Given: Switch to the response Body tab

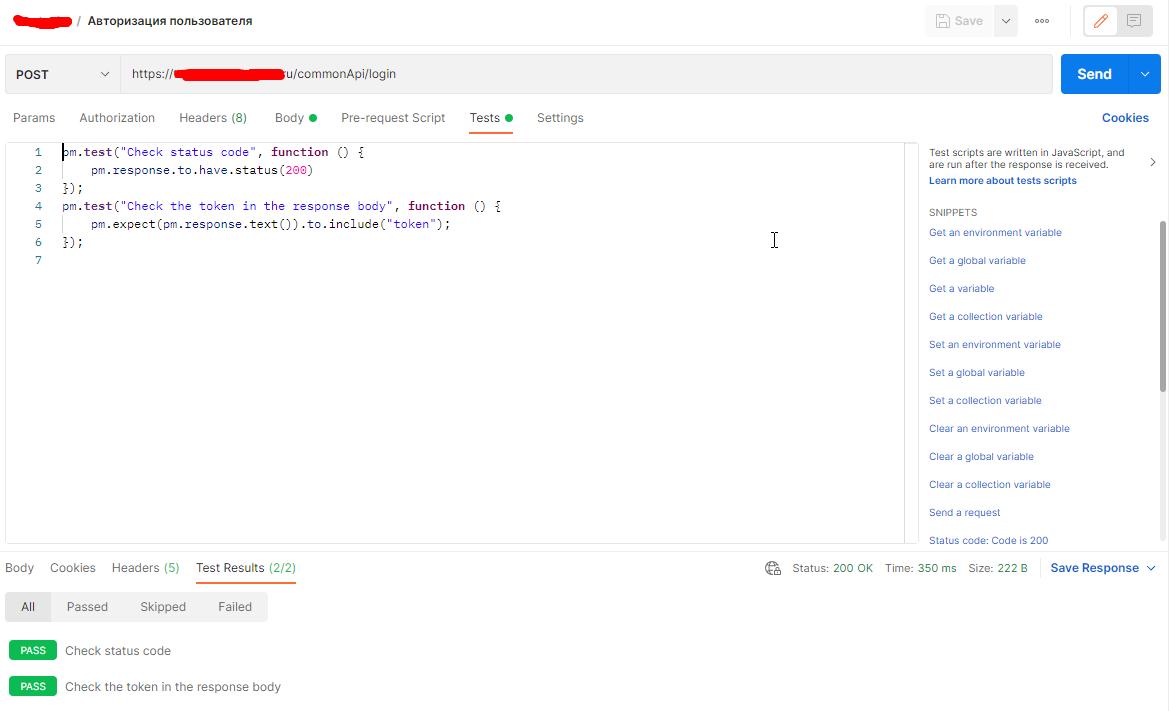Looking at the screenshot, I should tap(19, 567).
